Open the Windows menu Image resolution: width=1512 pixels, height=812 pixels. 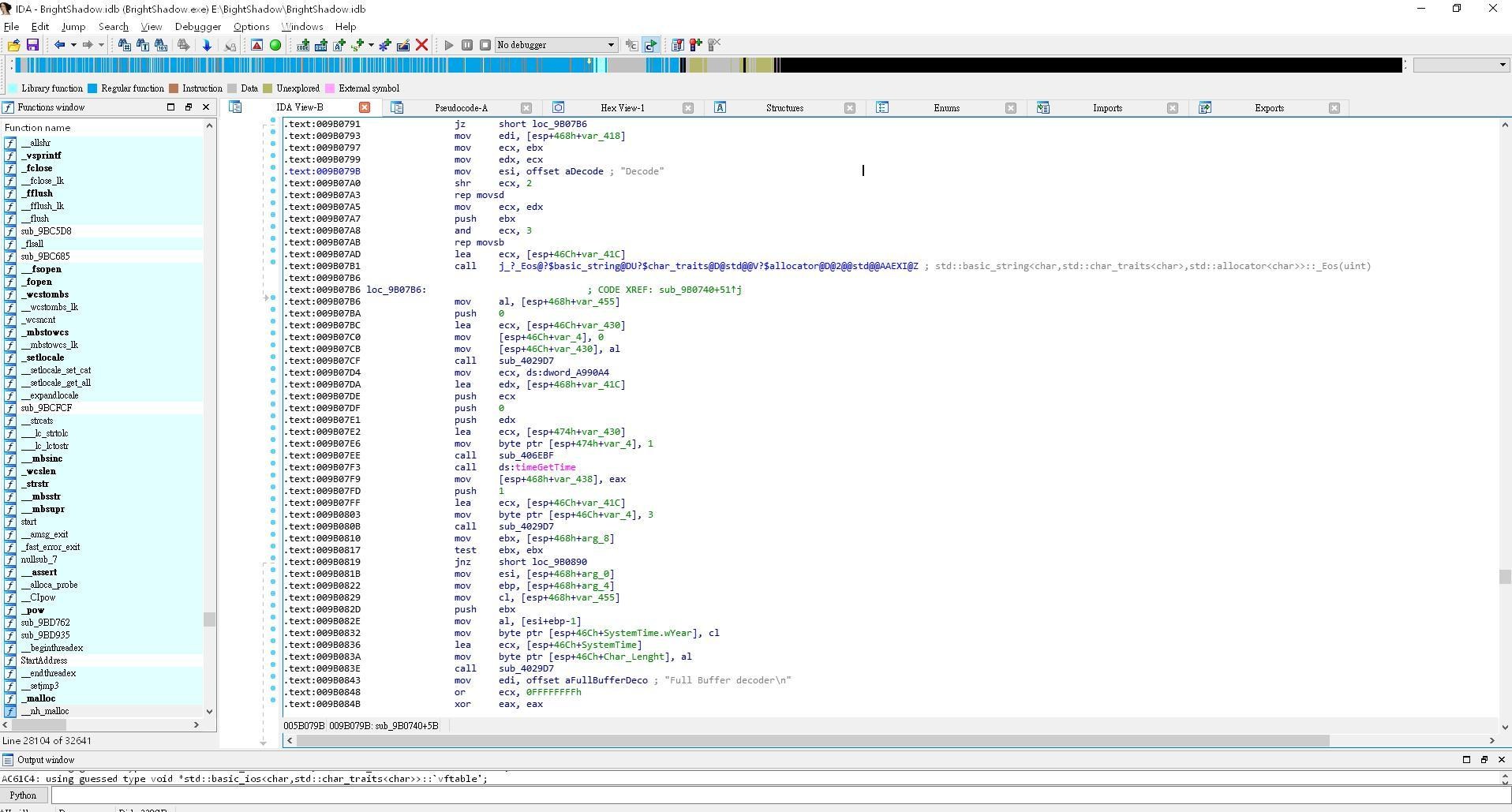(x=302, y=27)
